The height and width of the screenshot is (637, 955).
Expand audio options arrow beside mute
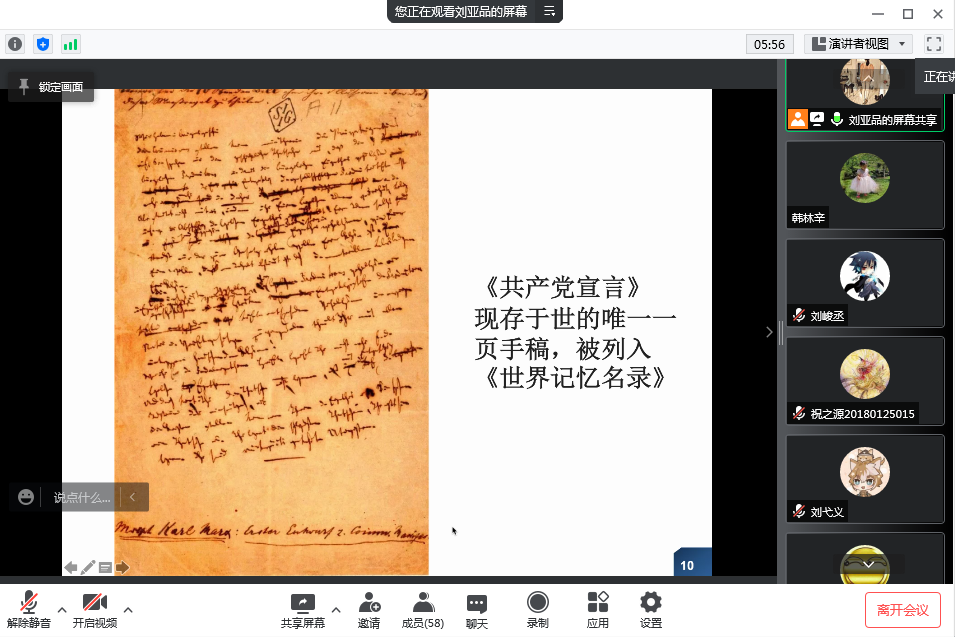coord(62,609)
